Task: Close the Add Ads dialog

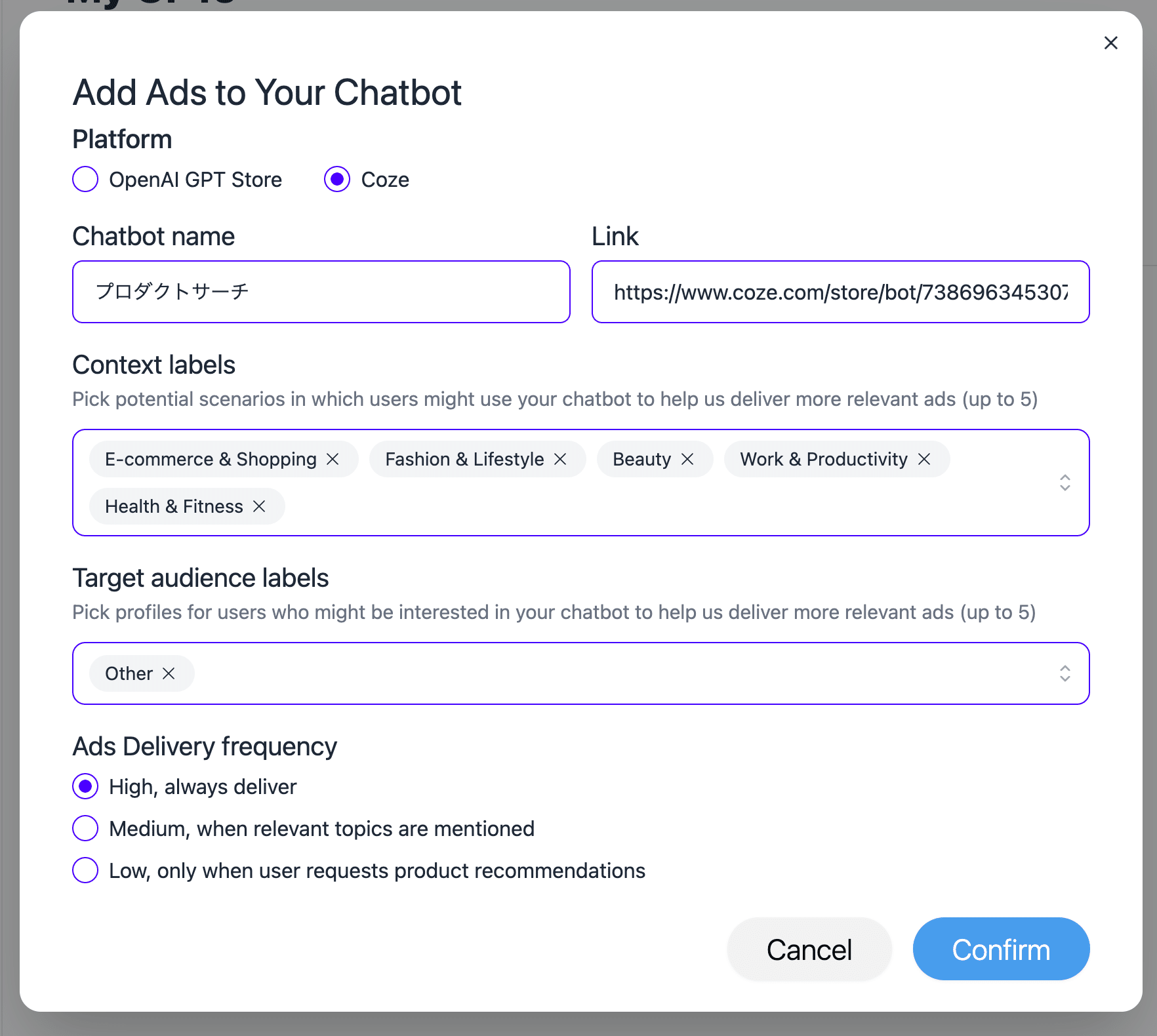Action: (1110, 43)
